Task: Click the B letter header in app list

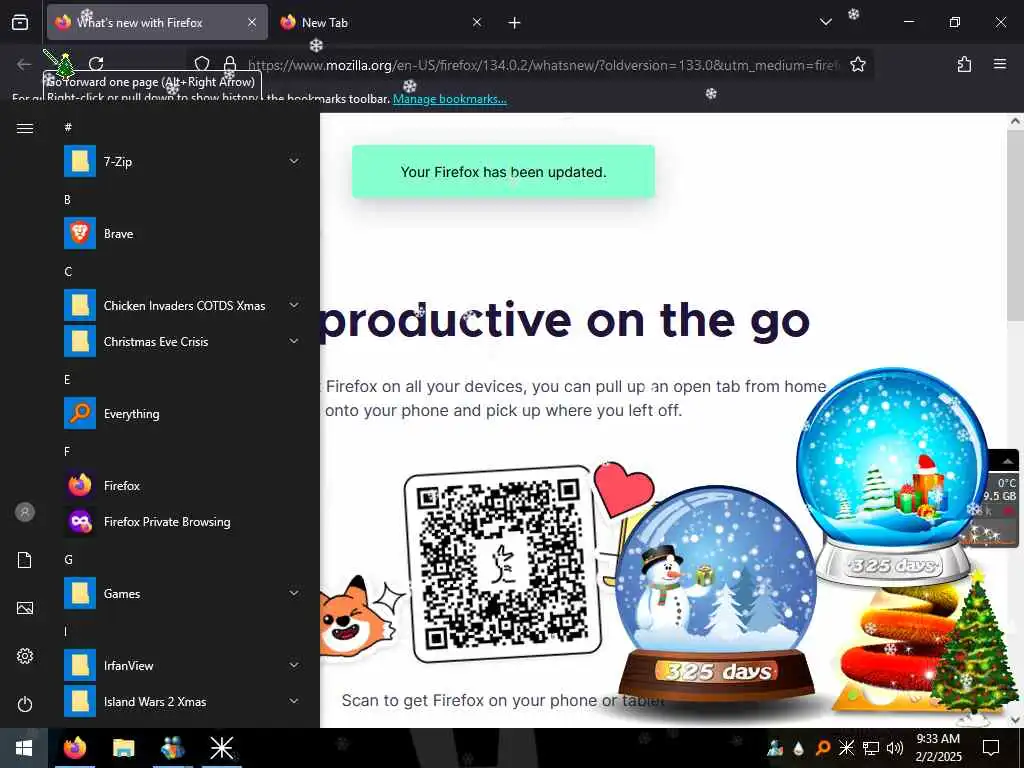Action: click(67, 200)
